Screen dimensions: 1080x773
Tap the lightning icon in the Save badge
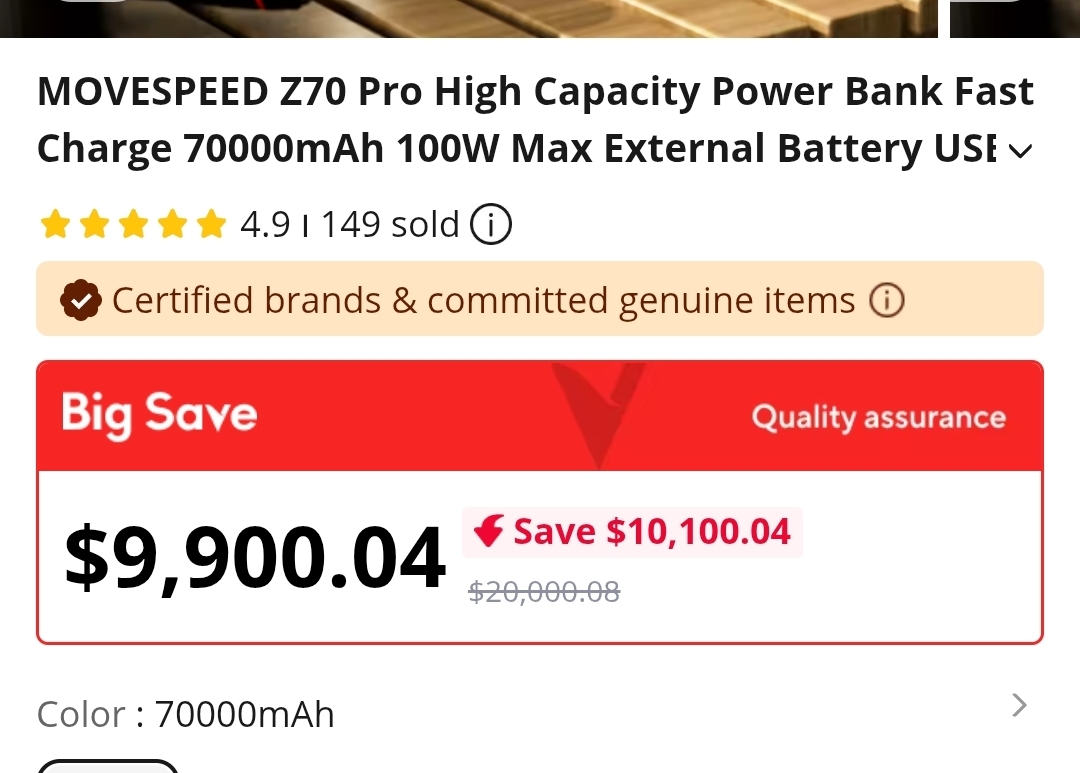[x=489, y=532]
